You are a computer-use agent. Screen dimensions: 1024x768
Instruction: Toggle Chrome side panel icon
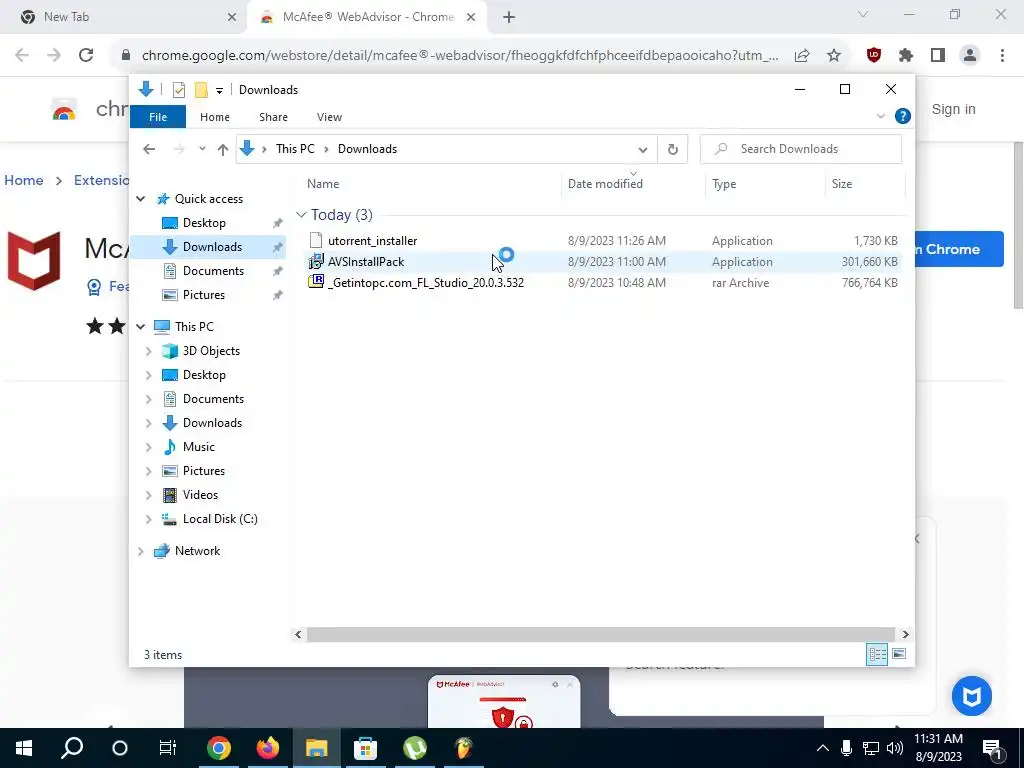[x=938, y=56]
